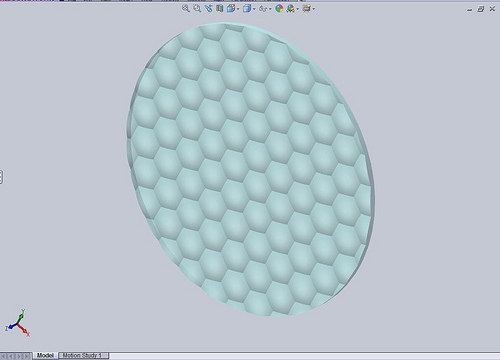500x360 pixels.
Task: Click the Display Style box icon
Action: pos(247,8)
